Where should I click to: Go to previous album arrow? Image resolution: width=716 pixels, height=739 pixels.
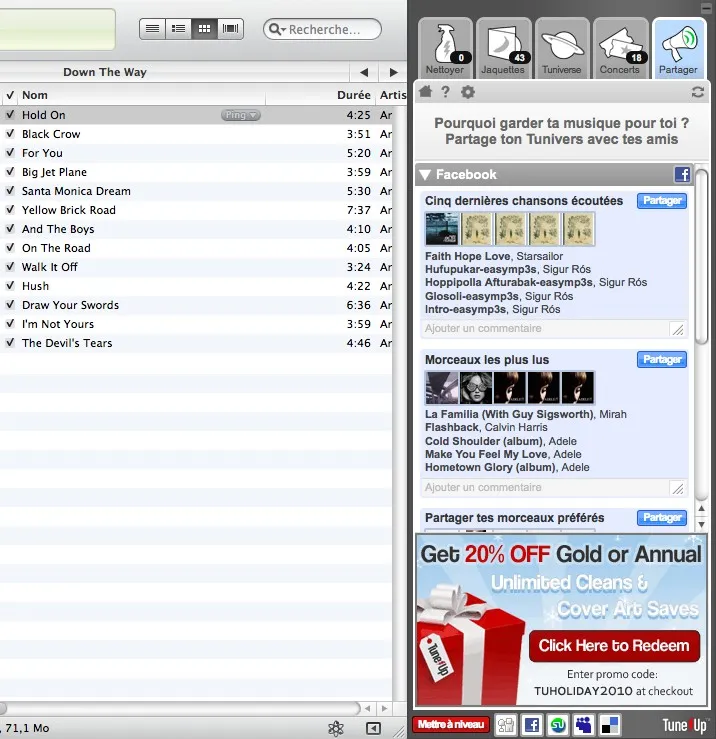click(363, 72)
